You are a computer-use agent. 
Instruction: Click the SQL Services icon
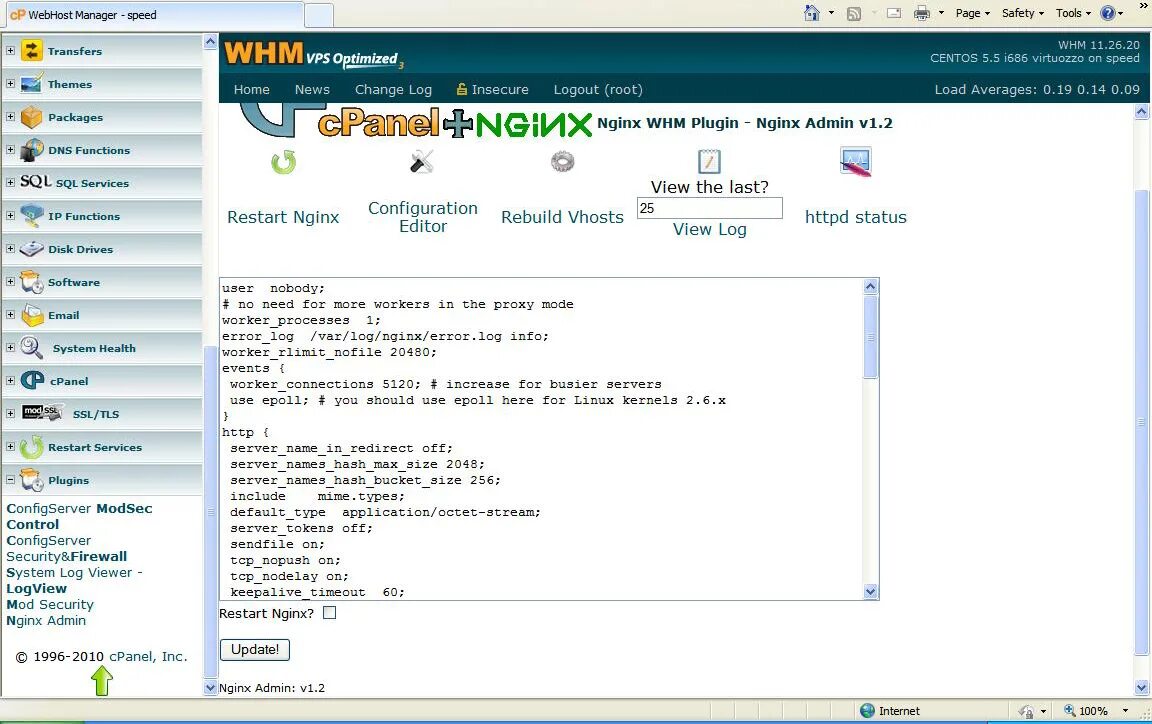(x=35, y=182)
